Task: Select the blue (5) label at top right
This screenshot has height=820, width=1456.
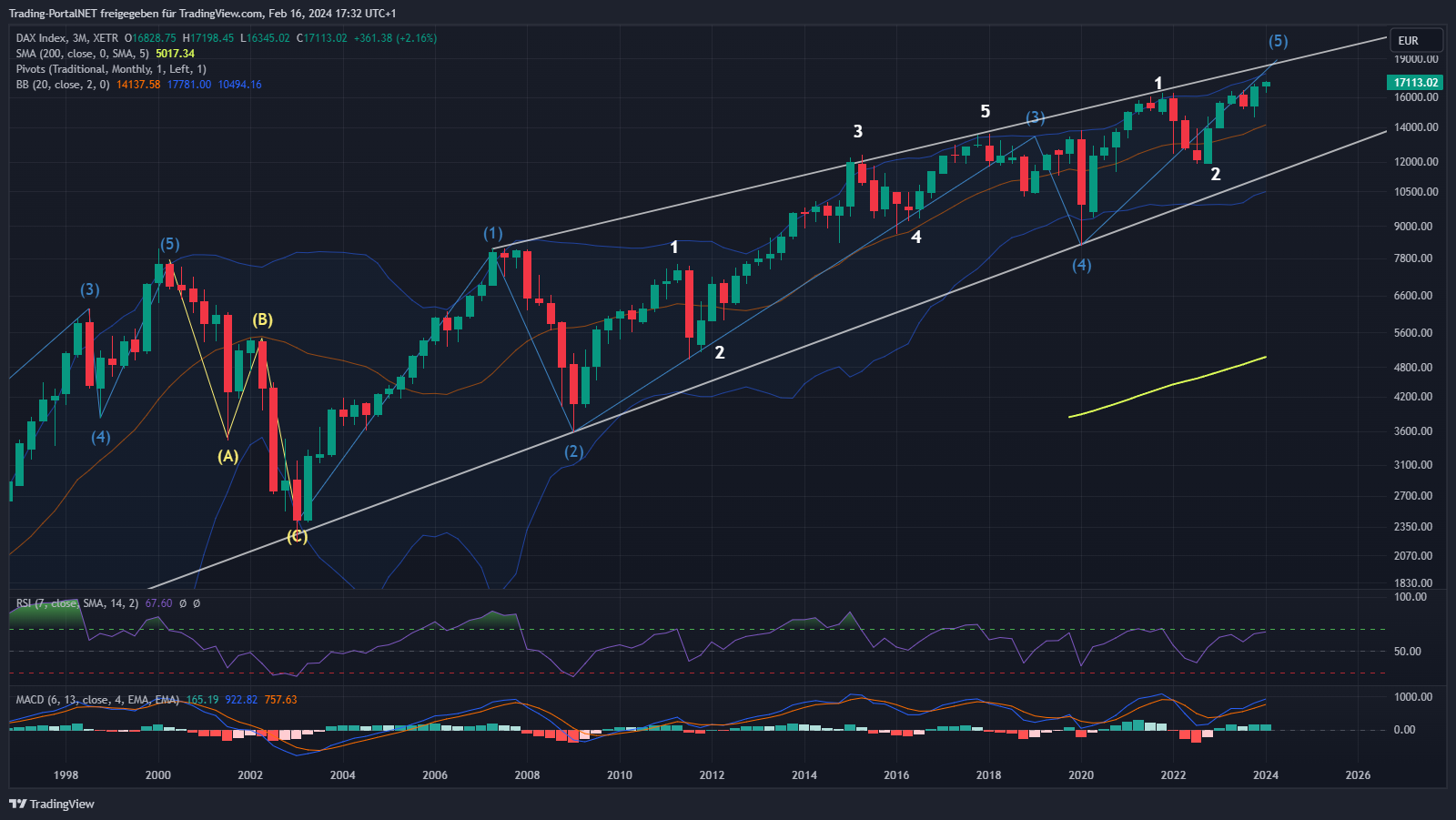Action: click(1278, 41)
